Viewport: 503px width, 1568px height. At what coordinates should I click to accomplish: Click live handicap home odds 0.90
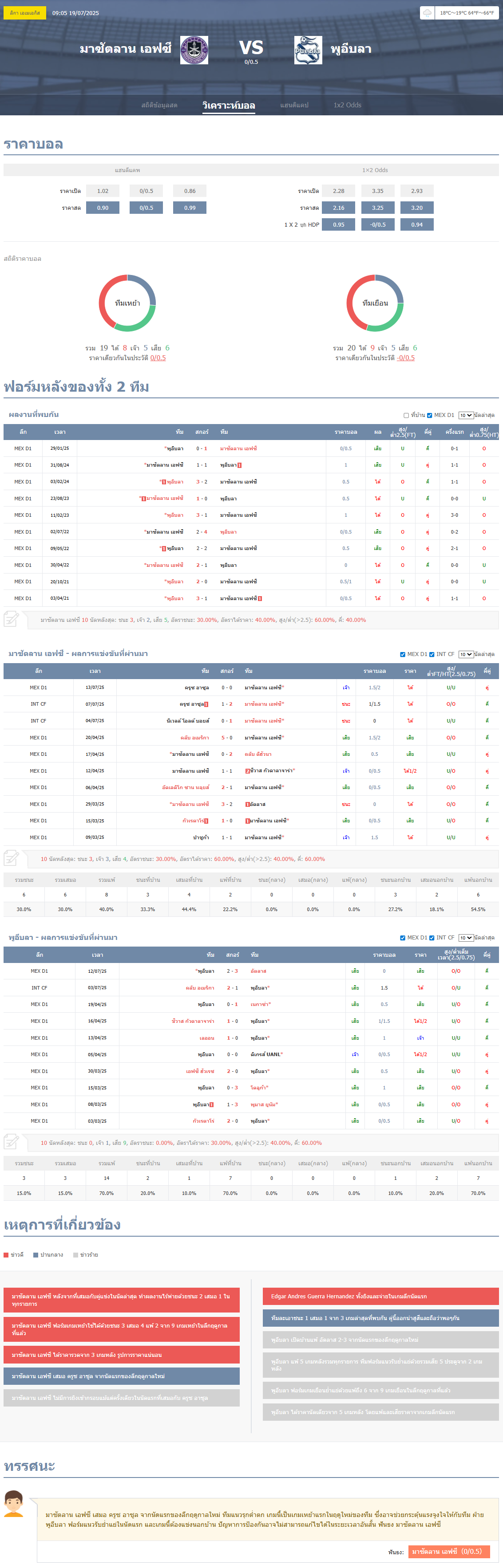click(103, 208)
